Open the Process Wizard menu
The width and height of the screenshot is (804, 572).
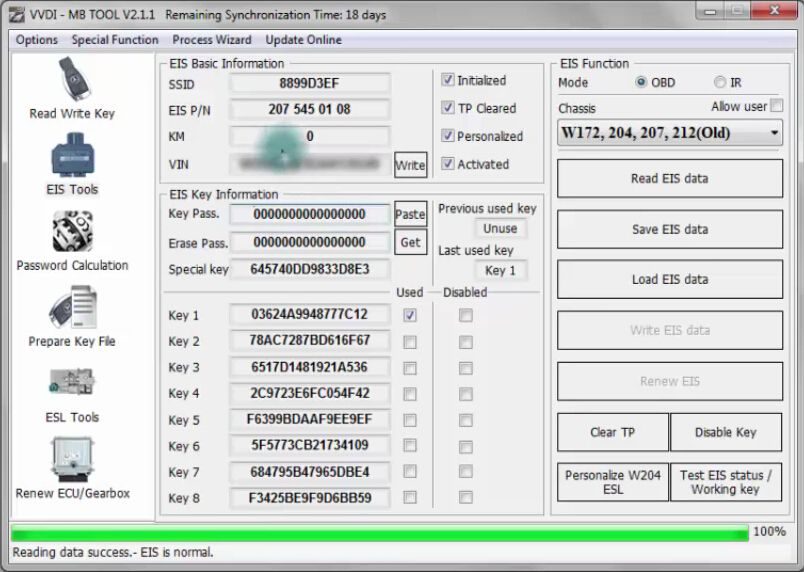[212, 40]
